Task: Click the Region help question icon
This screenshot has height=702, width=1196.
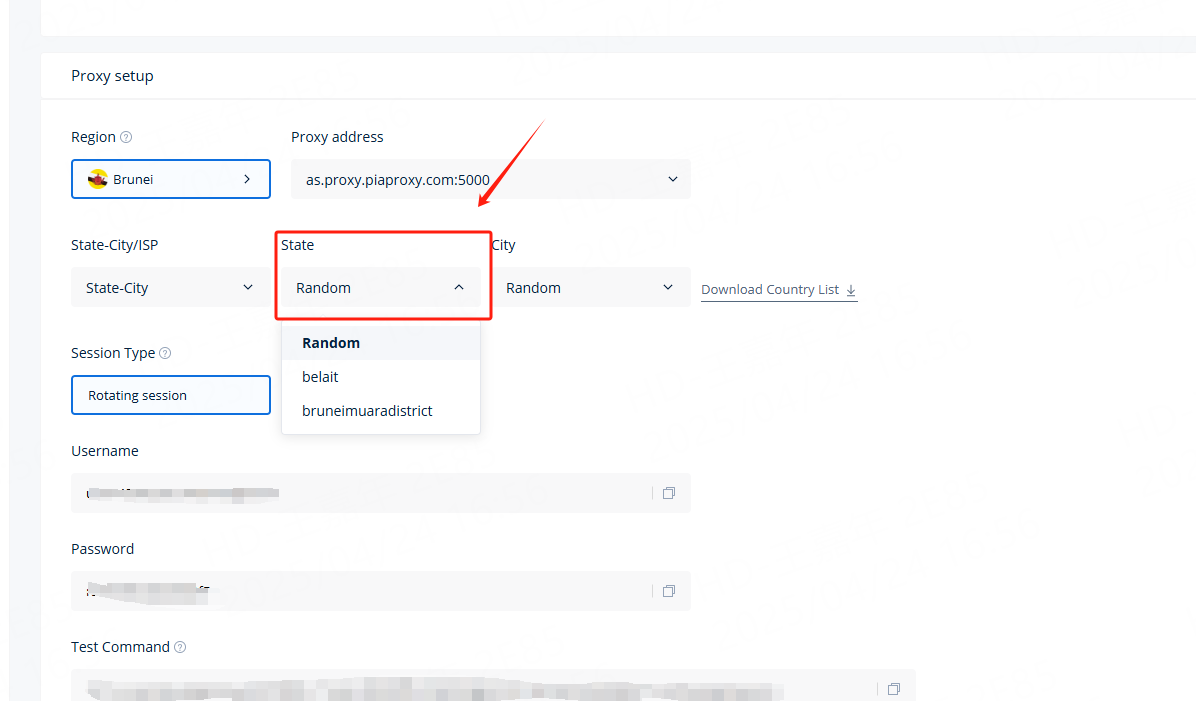Action: coord(126,138)
